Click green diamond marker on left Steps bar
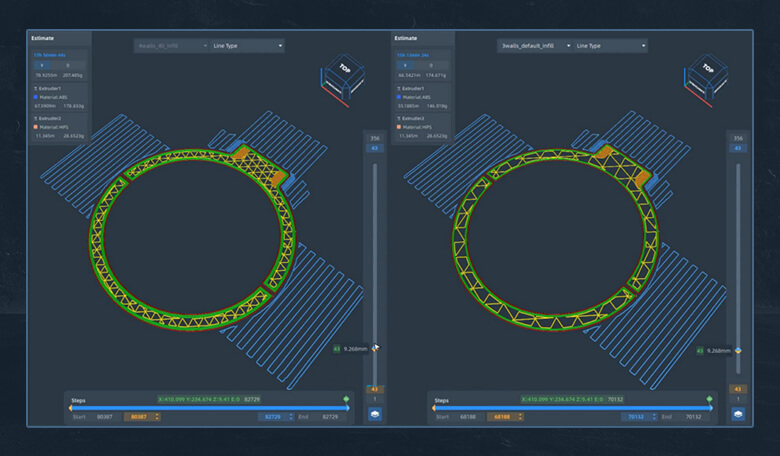 pyautogui.click(x=347, y=398)
